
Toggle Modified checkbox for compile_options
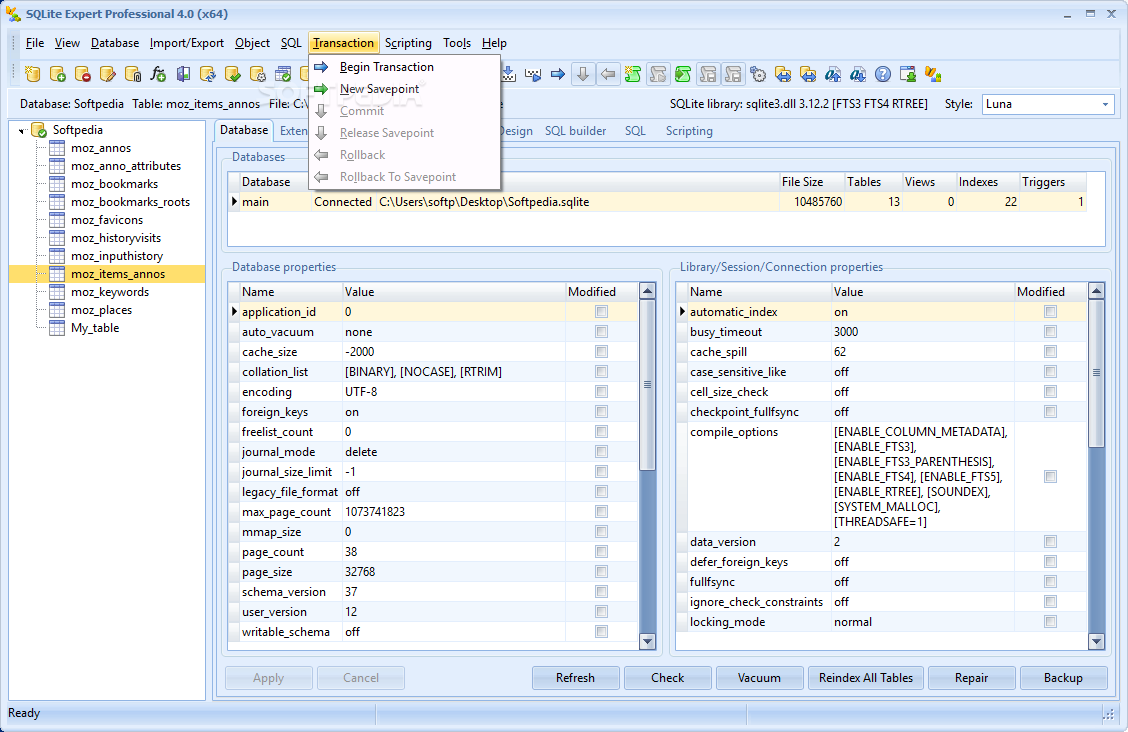pyautogui.click(x=1050, y=477)
